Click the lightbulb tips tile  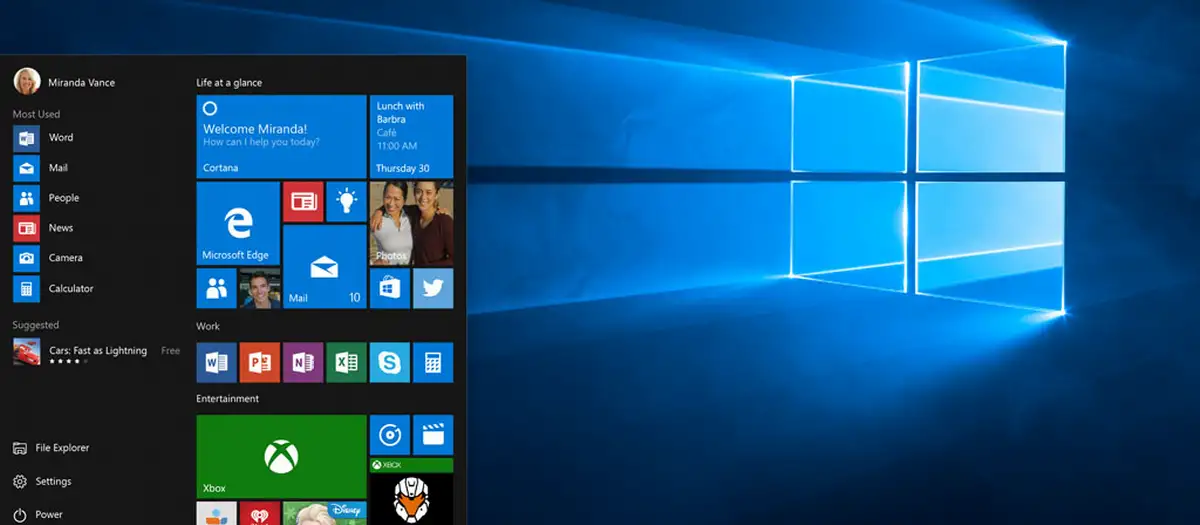[x=346, y=201]
